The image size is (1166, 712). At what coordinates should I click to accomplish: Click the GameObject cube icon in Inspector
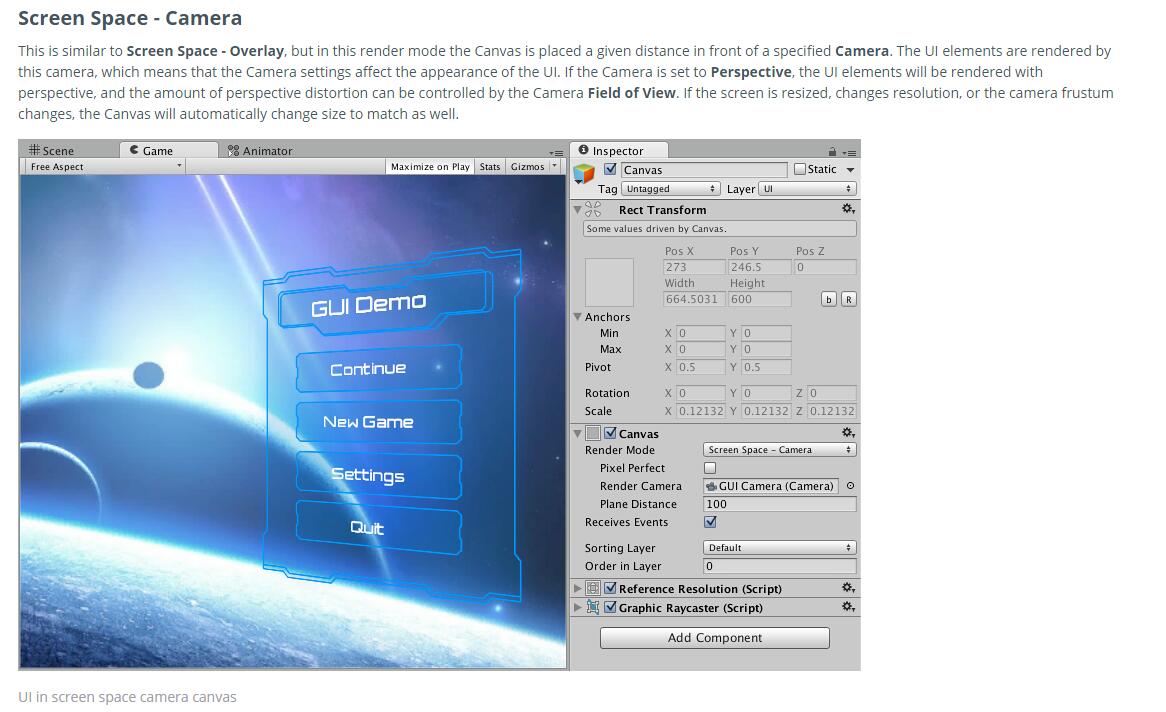tap(584, 174)
